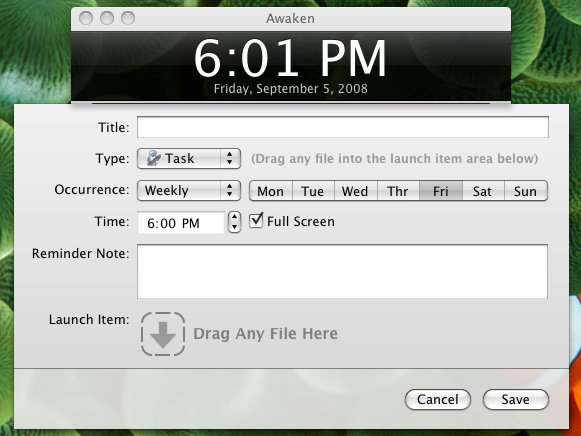The image size is (581, 436).
Task: Toggle the Mon day button
Action: coord(271,191)
